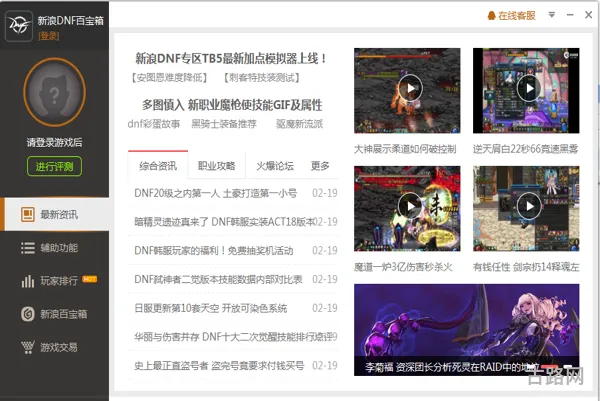Open the 更多 tab
Viewport: 600px width, 401px height.
320,165
